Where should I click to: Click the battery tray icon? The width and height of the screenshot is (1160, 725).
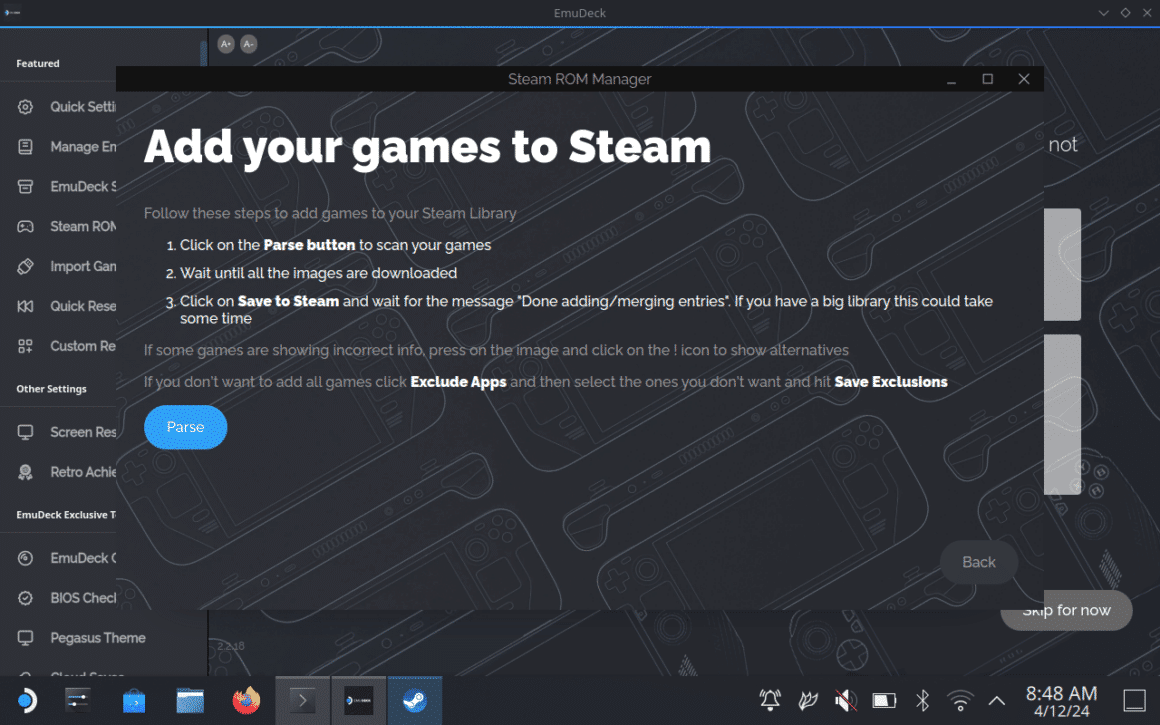click(x=883, y=700)
